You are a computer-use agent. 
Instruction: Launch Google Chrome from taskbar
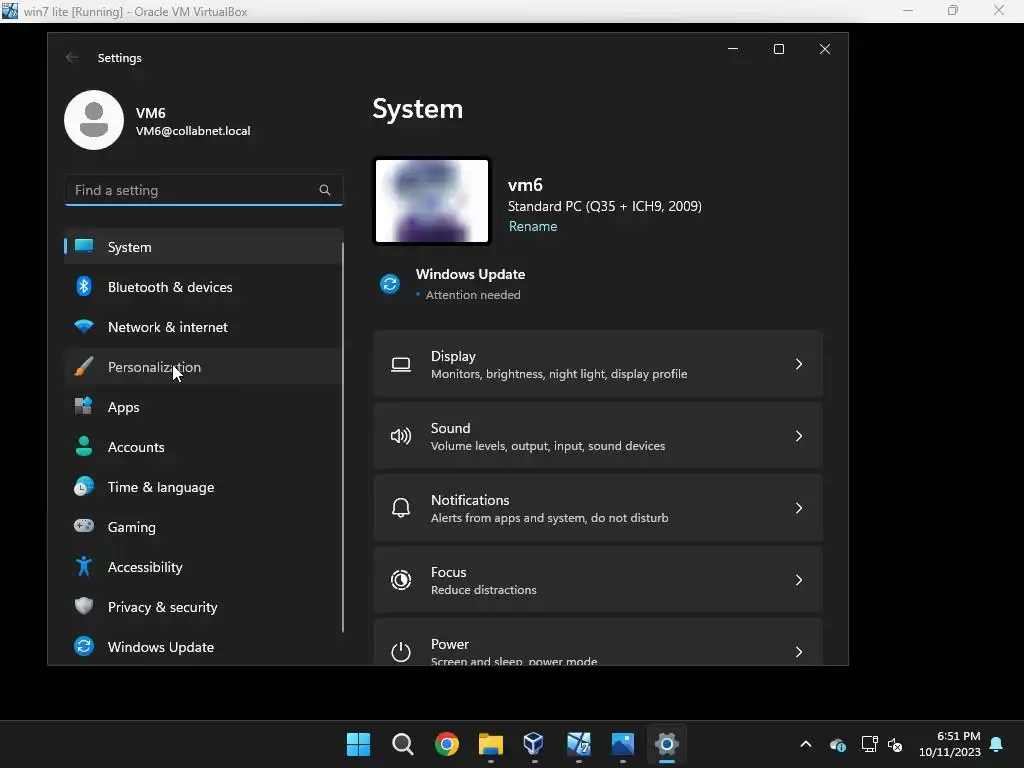[x=447, y=744]
